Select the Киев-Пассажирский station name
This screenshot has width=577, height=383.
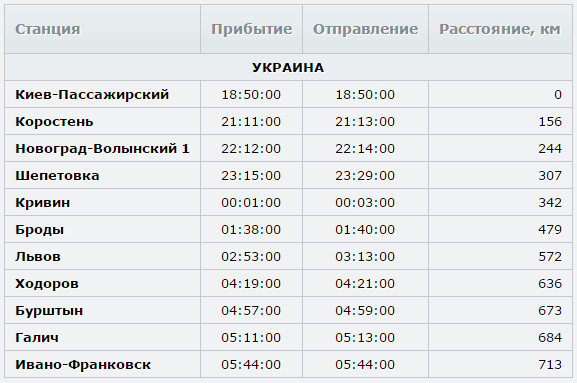pos(92,95)
